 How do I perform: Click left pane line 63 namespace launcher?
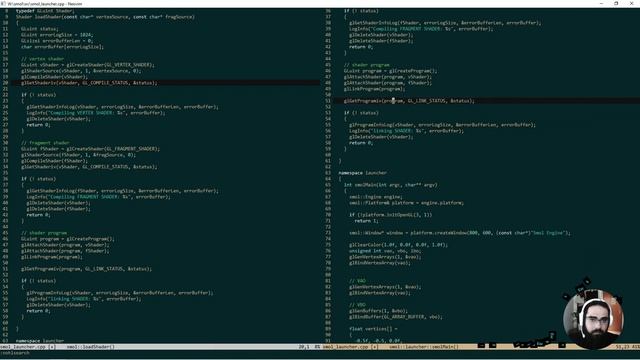pyautogui.click(x=40, y=341)
